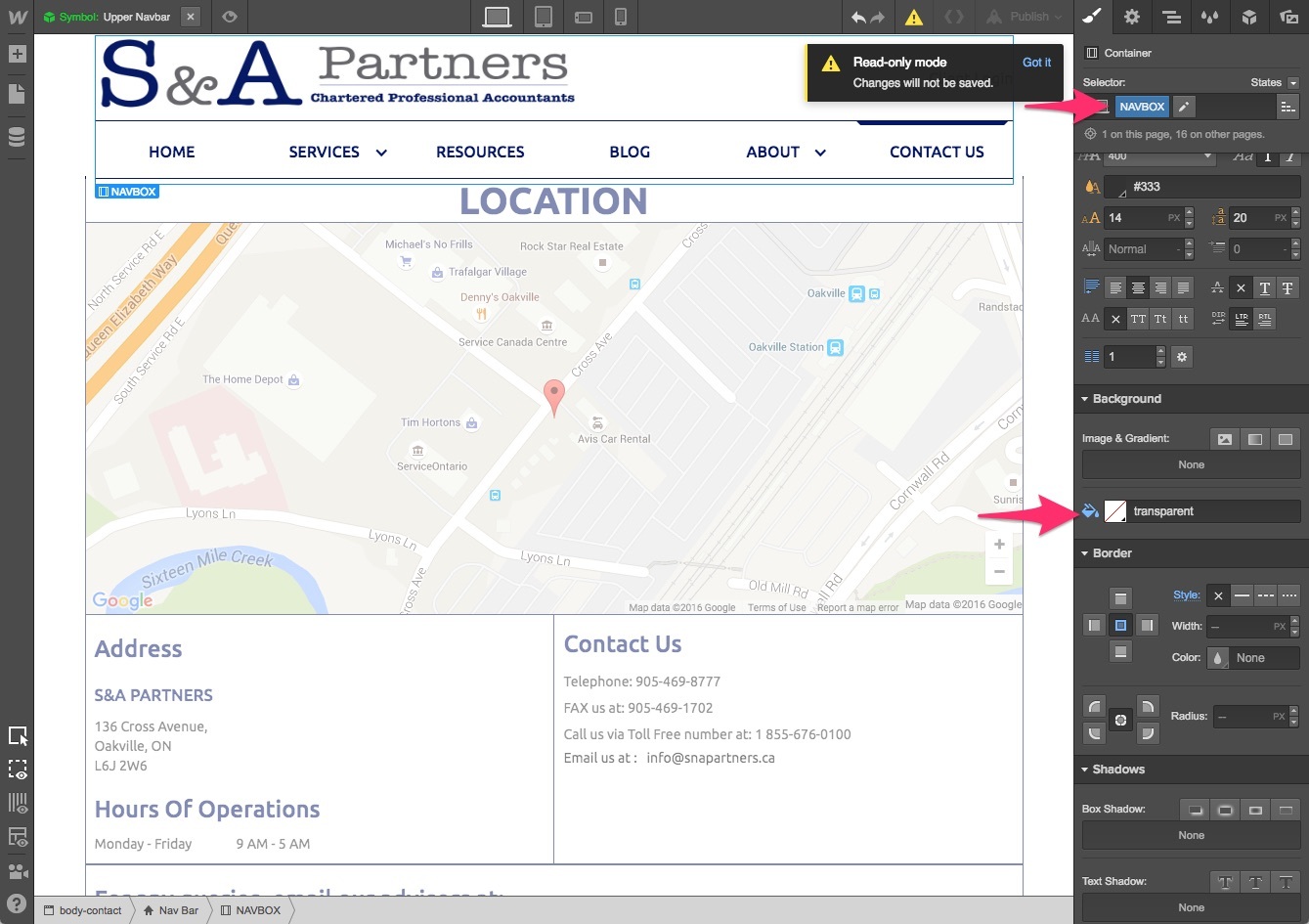Open the Style panel tab
Viewport: 1309px width, 924px height.
1093,17
